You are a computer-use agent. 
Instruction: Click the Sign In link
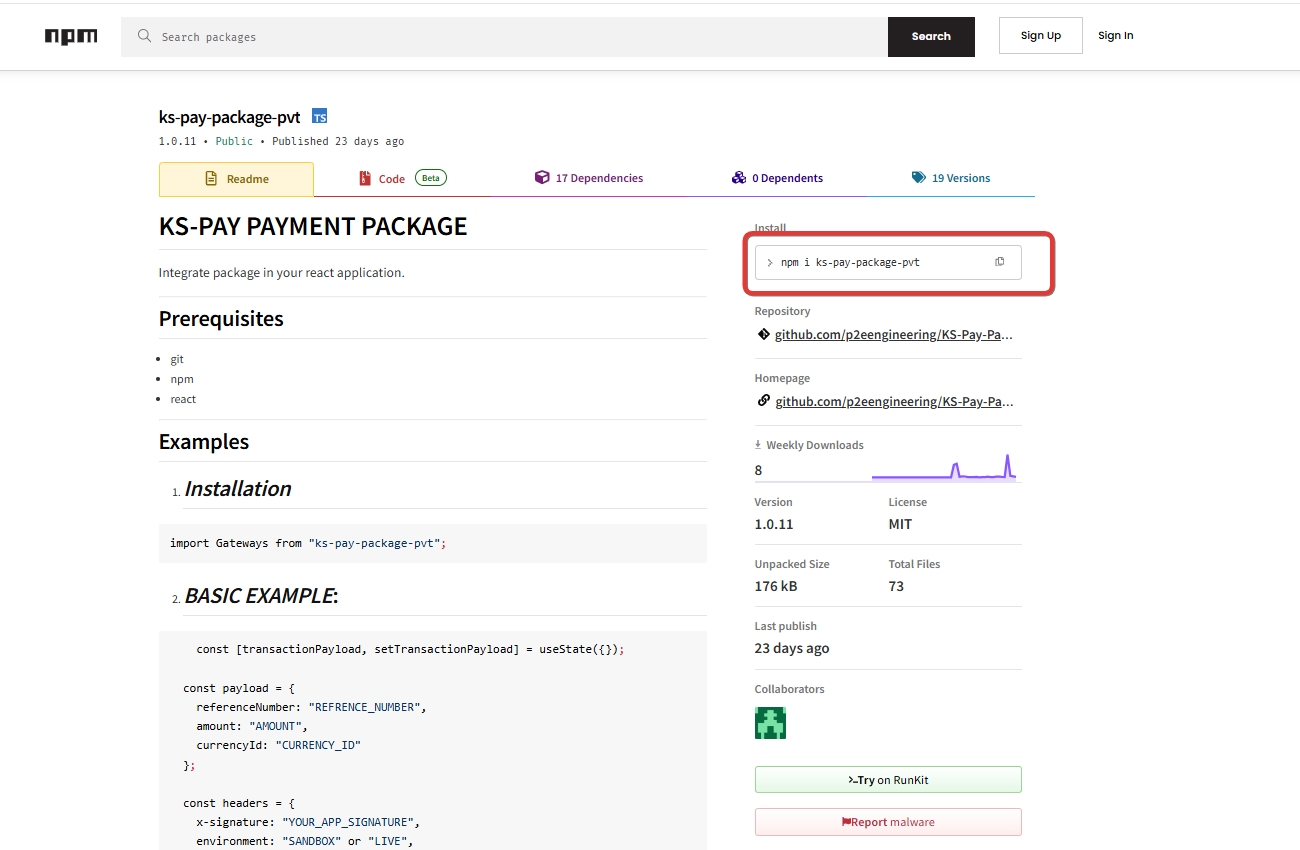pos(1115,36)
